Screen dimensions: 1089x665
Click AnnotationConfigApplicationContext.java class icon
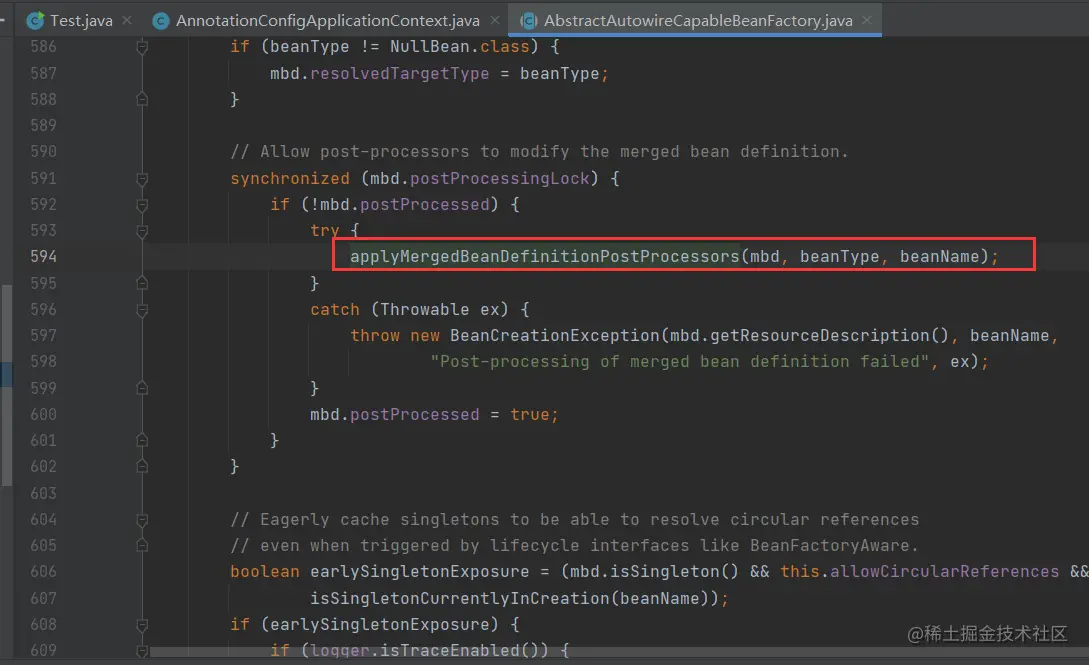coord(160,21)
